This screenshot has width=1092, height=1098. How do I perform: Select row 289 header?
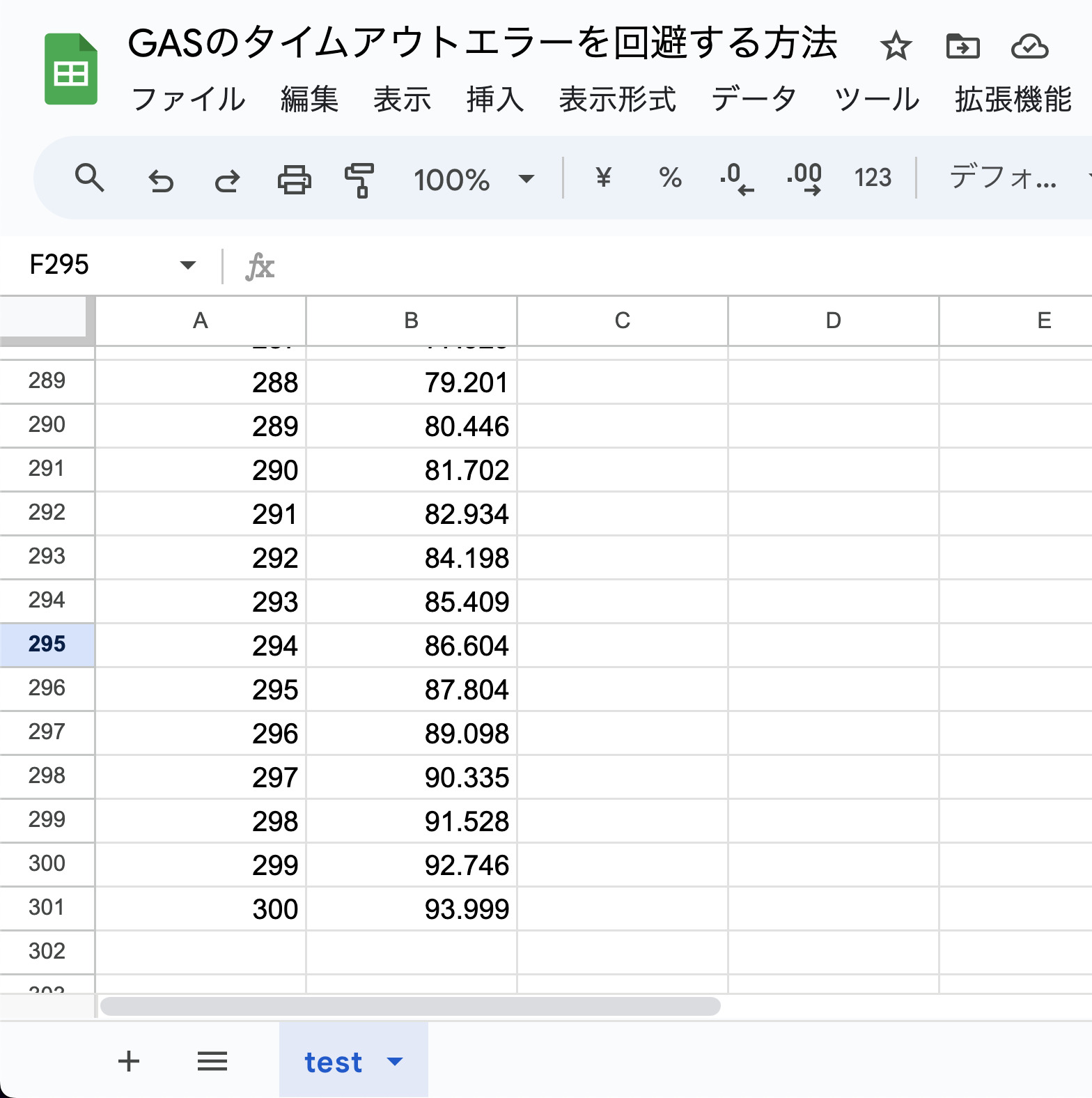point(47,381)
